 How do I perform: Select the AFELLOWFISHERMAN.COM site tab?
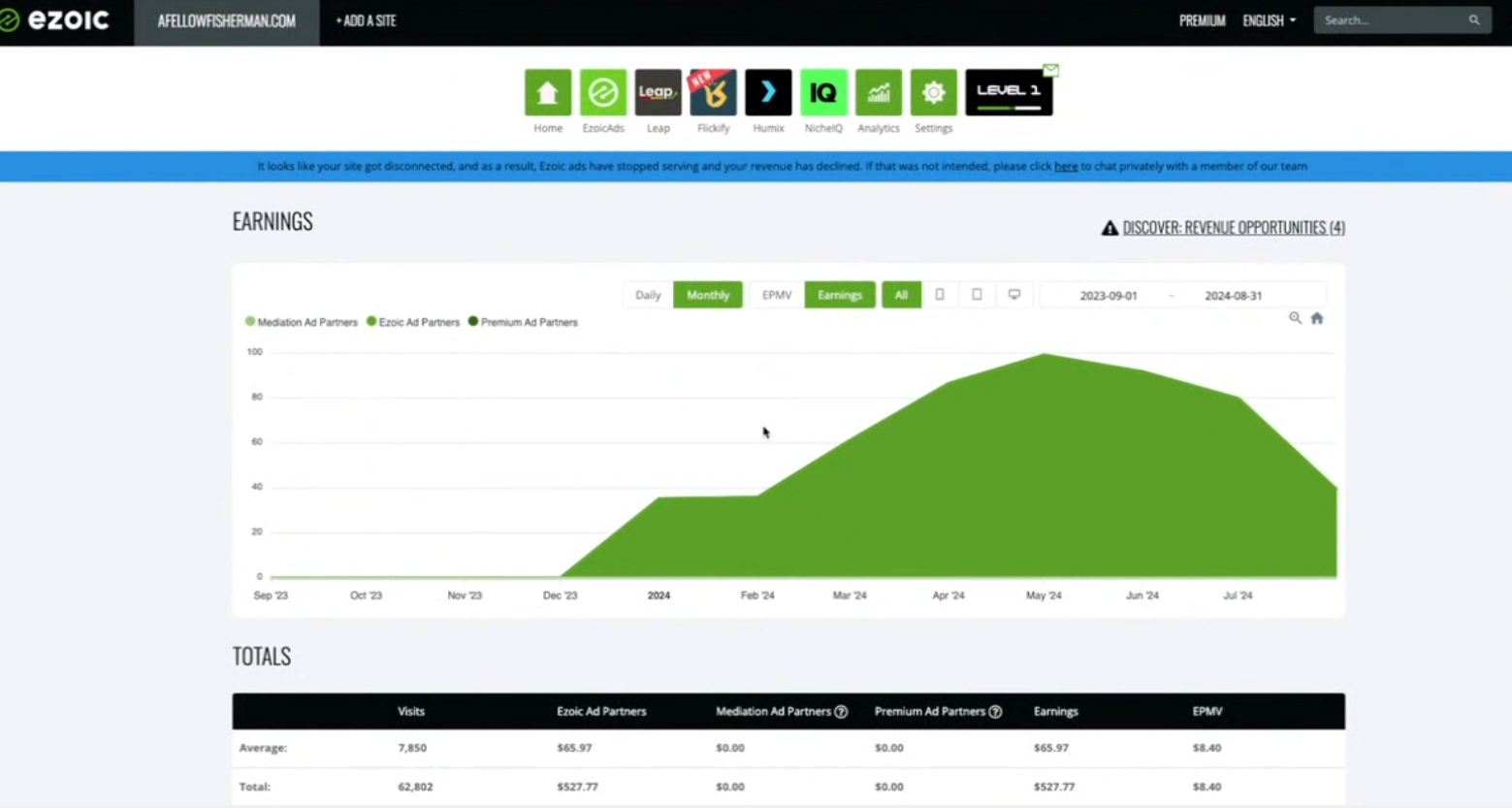coord(227,21)
